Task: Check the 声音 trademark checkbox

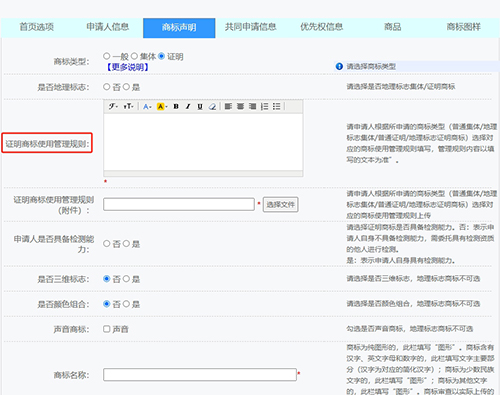Action: pos(107,329)
